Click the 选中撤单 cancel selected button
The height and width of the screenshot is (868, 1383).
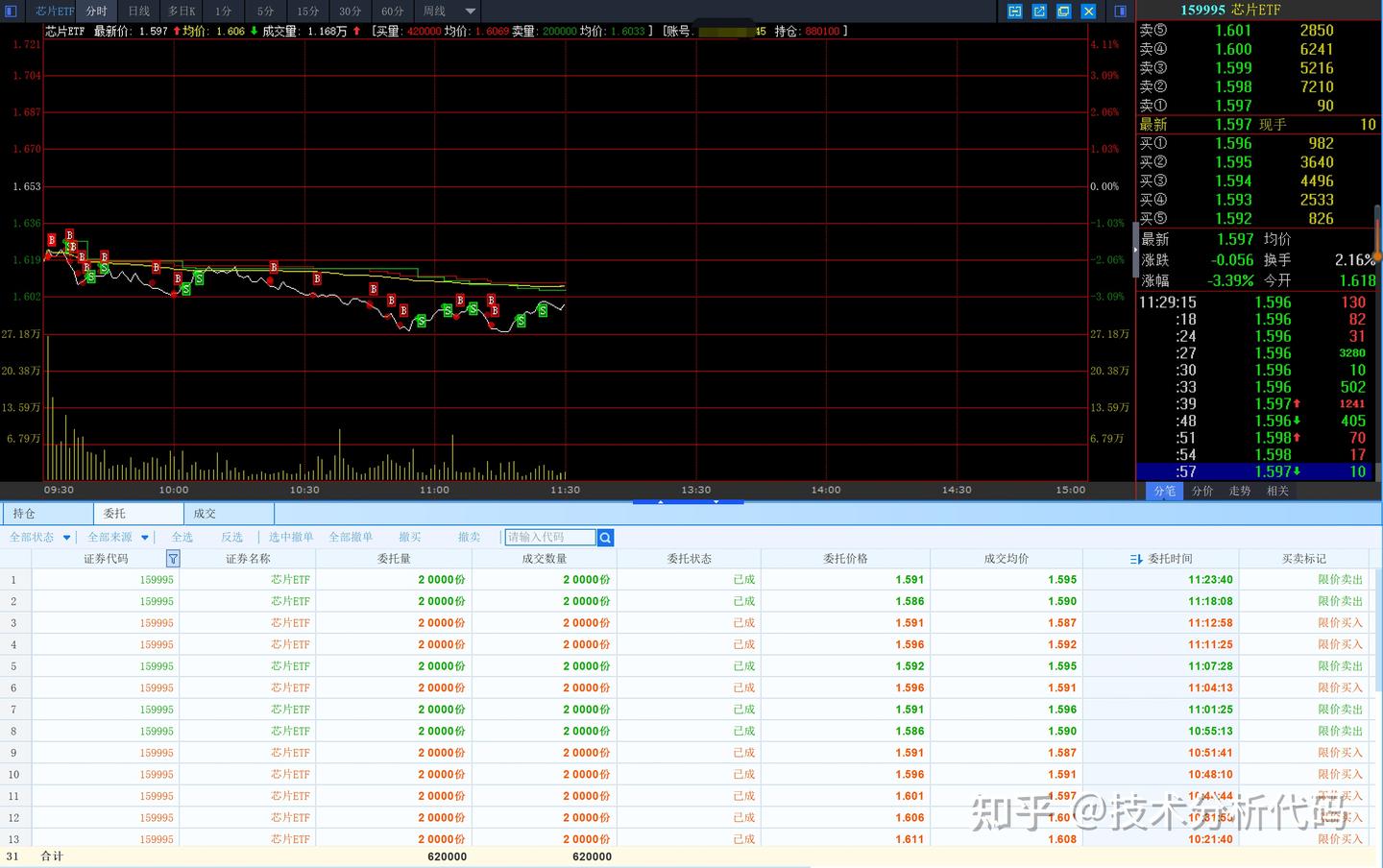(291, 538)
